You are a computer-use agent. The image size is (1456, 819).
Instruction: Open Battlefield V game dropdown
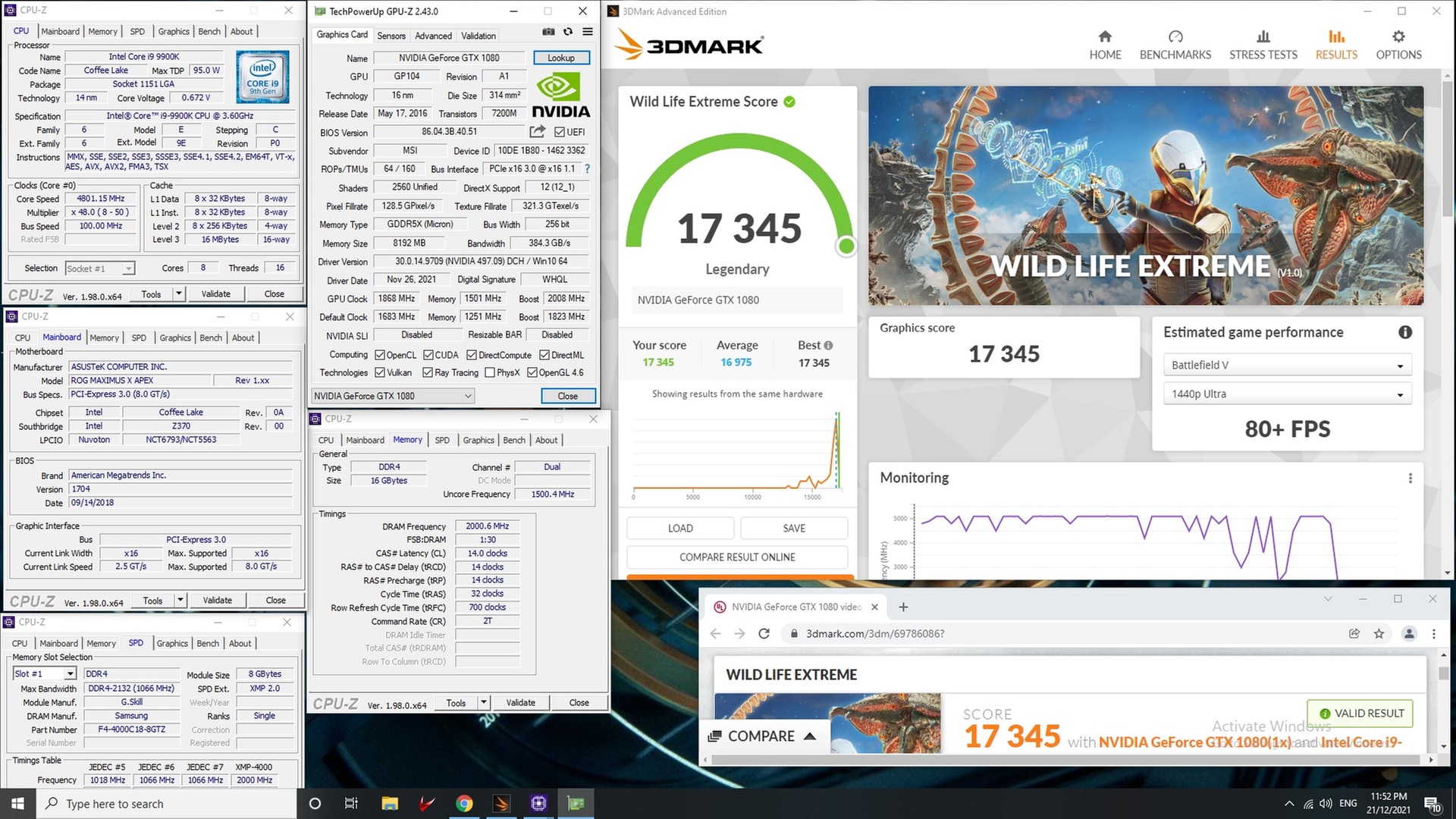(x=1287, y=366)
